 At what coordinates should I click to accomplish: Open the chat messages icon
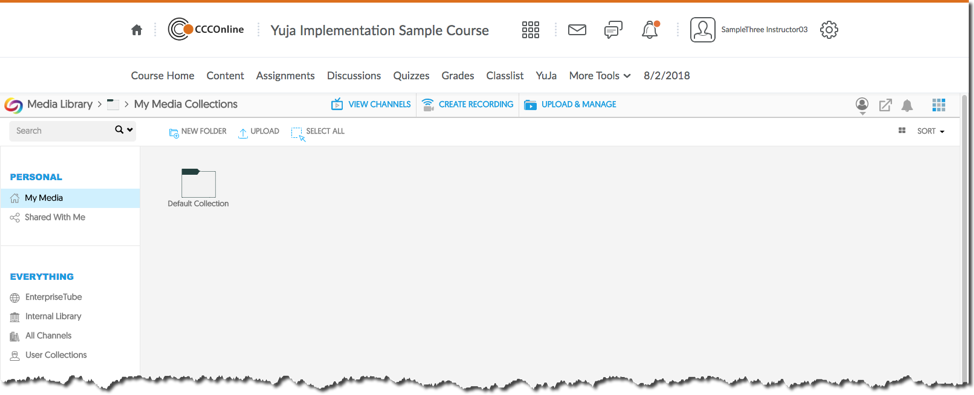tap(613, 30)
